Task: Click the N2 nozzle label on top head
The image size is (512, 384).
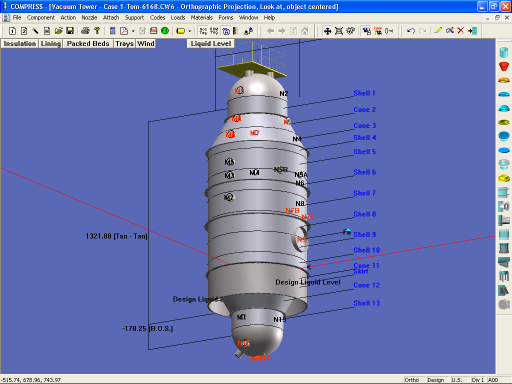Action: pyautogui.click(x=284, y=94)
